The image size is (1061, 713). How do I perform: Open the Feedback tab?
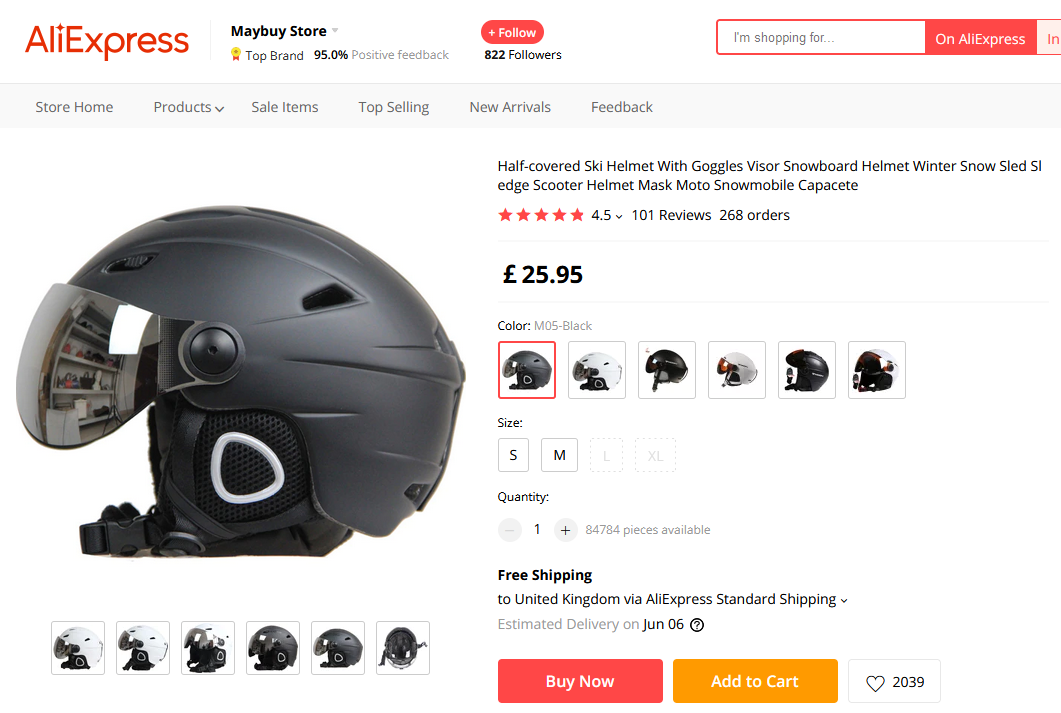point(622,107)
